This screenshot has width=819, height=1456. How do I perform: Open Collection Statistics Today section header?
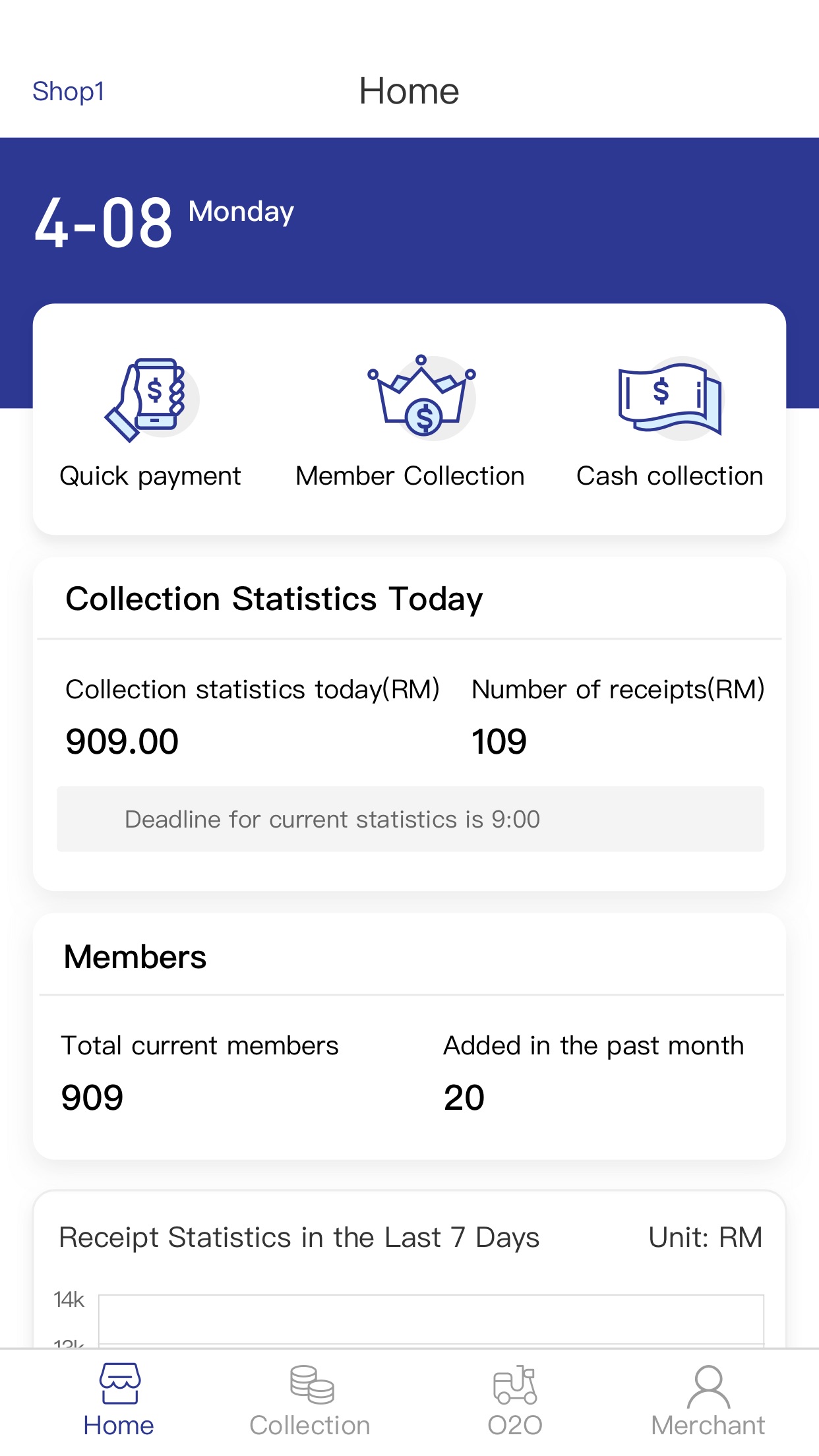[274, 599]
